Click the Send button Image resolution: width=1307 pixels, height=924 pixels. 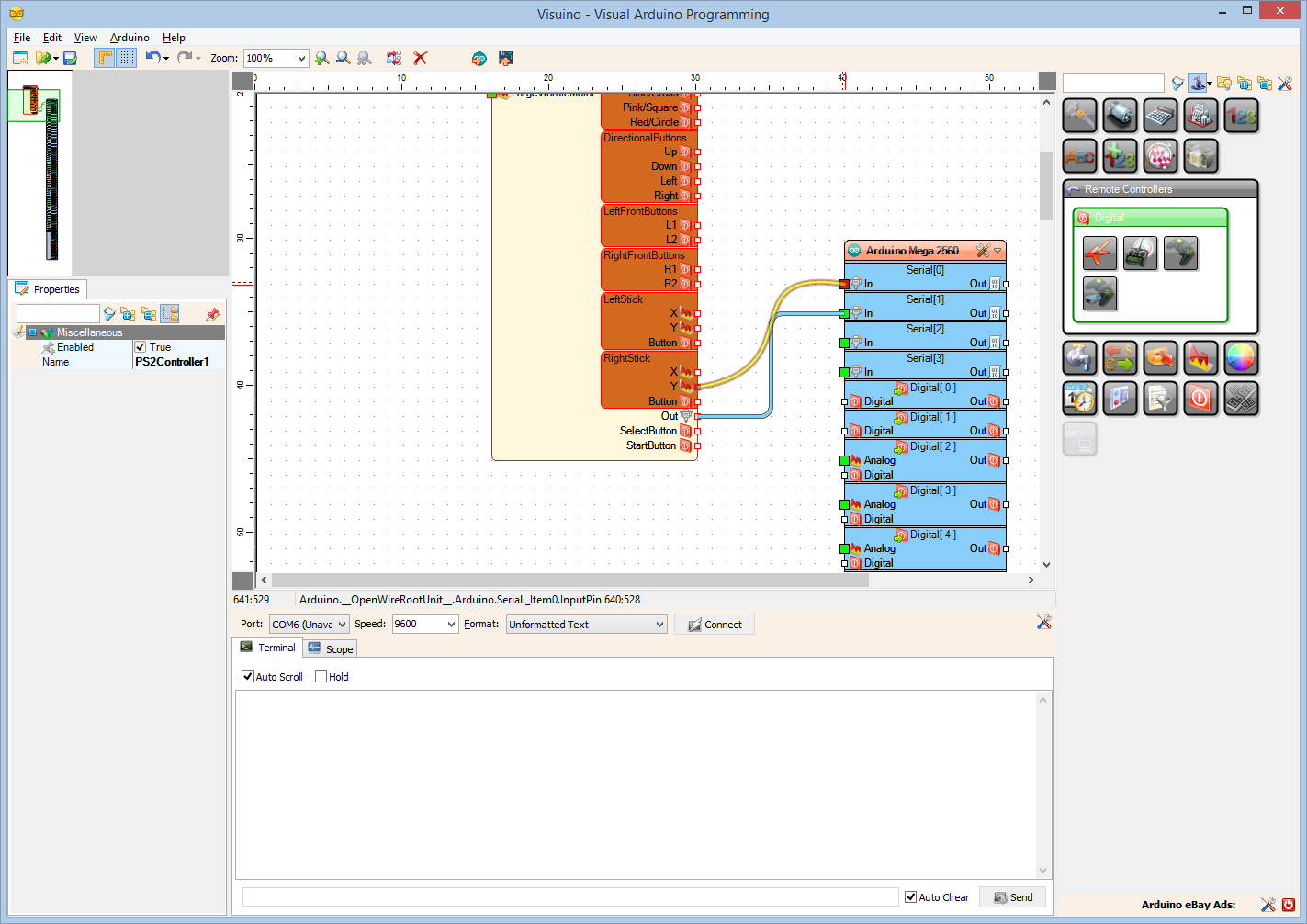tap(1012, 896)
